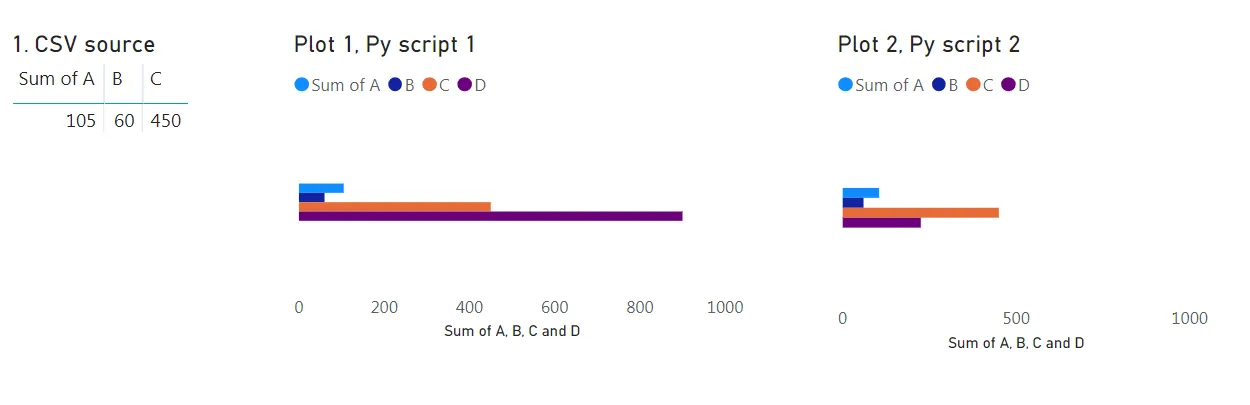
Task: Select the purple D bar in Plot 1
Action: pos(490,216)
